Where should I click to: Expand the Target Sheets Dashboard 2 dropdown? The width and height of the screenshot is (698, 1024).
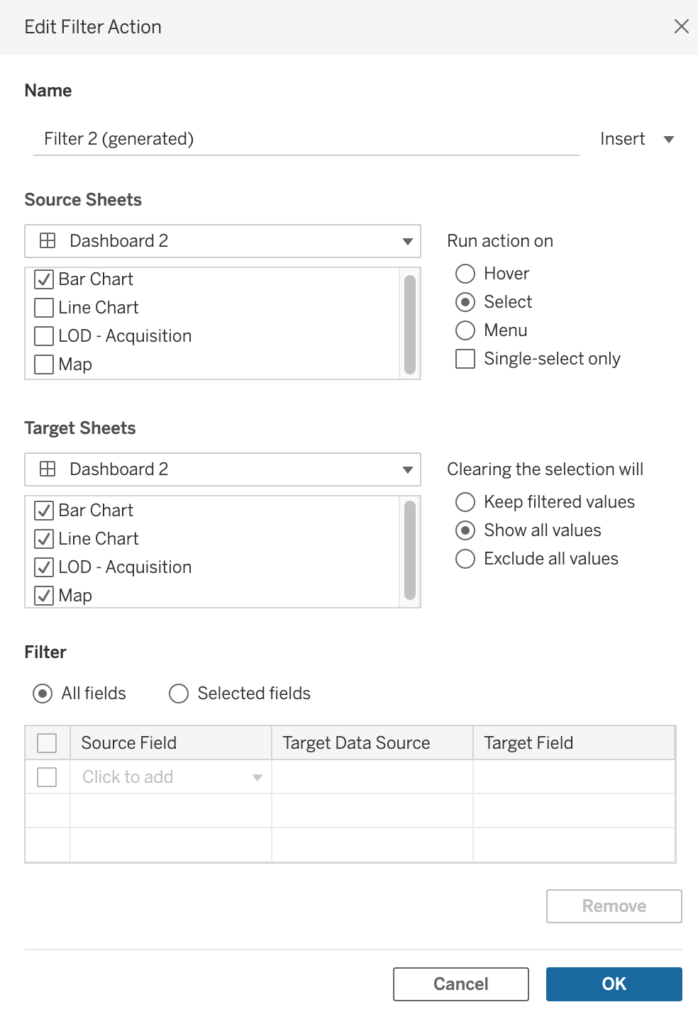pos(222,469)
